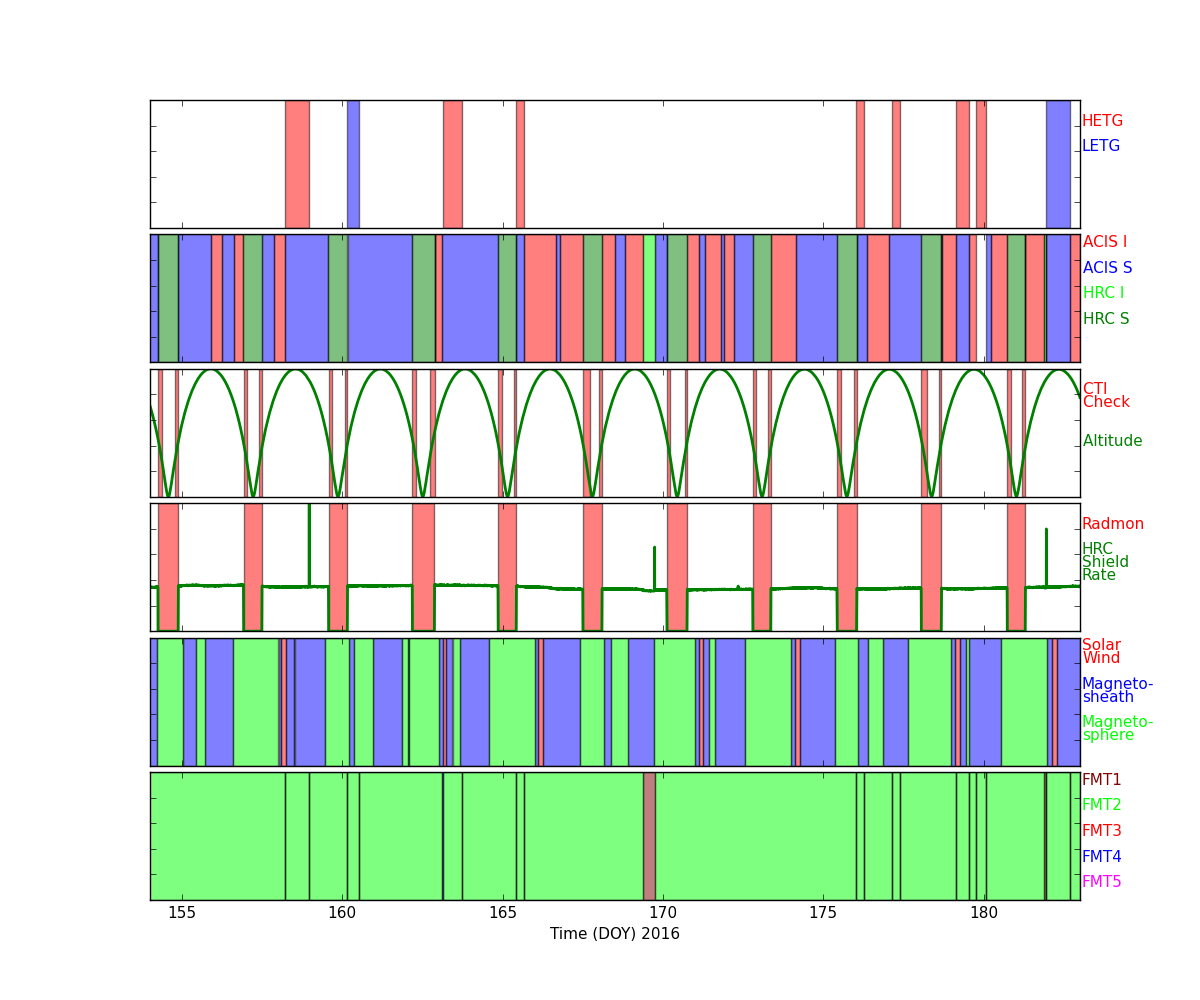The height and width of the screenshot is (1000, 1200).
Task: Click the red Radmon legend label
Action: click(x=1112, y=524)
